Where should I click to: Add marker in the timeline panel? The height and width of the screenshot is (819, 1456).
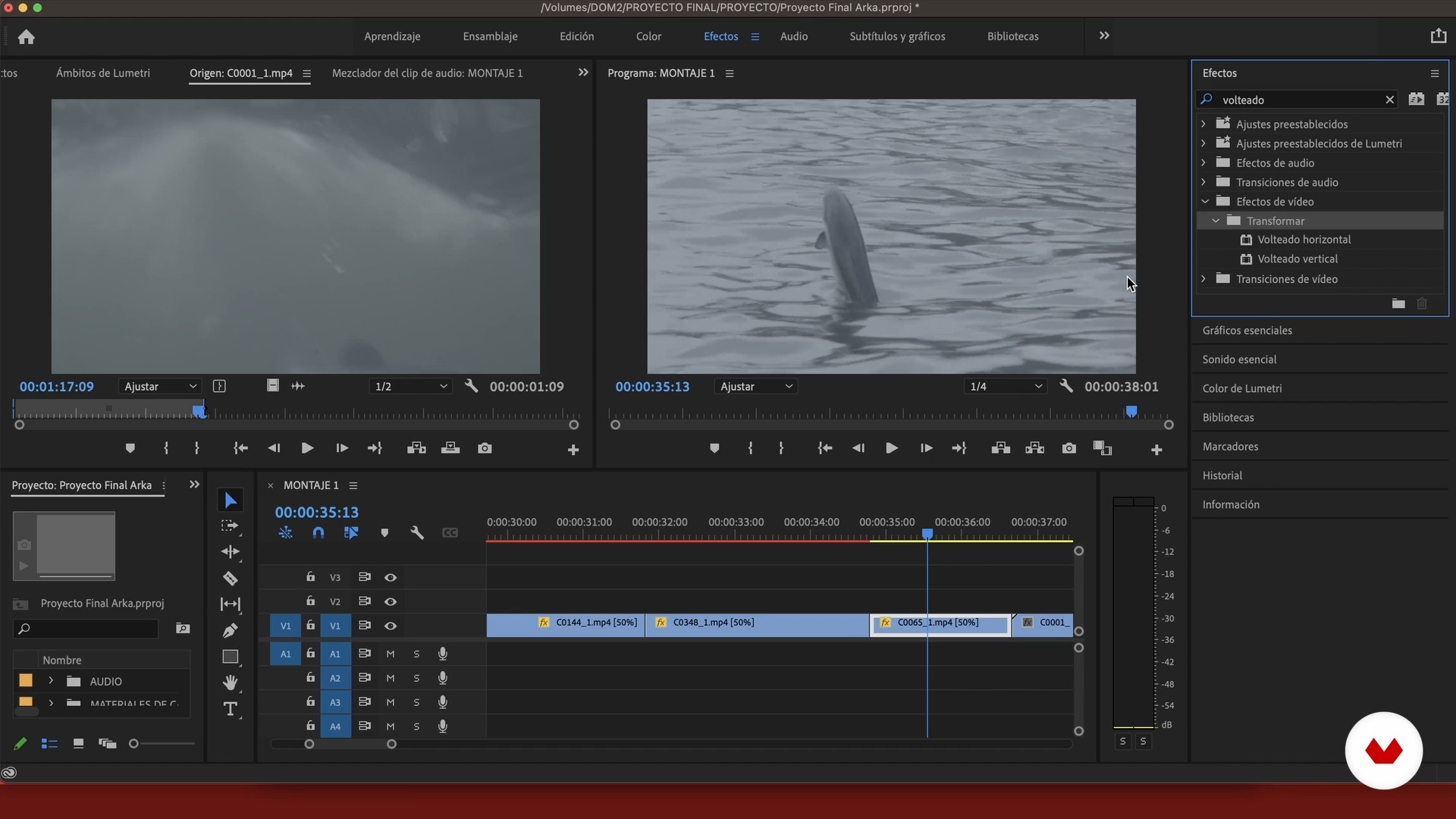pos(384,533)
